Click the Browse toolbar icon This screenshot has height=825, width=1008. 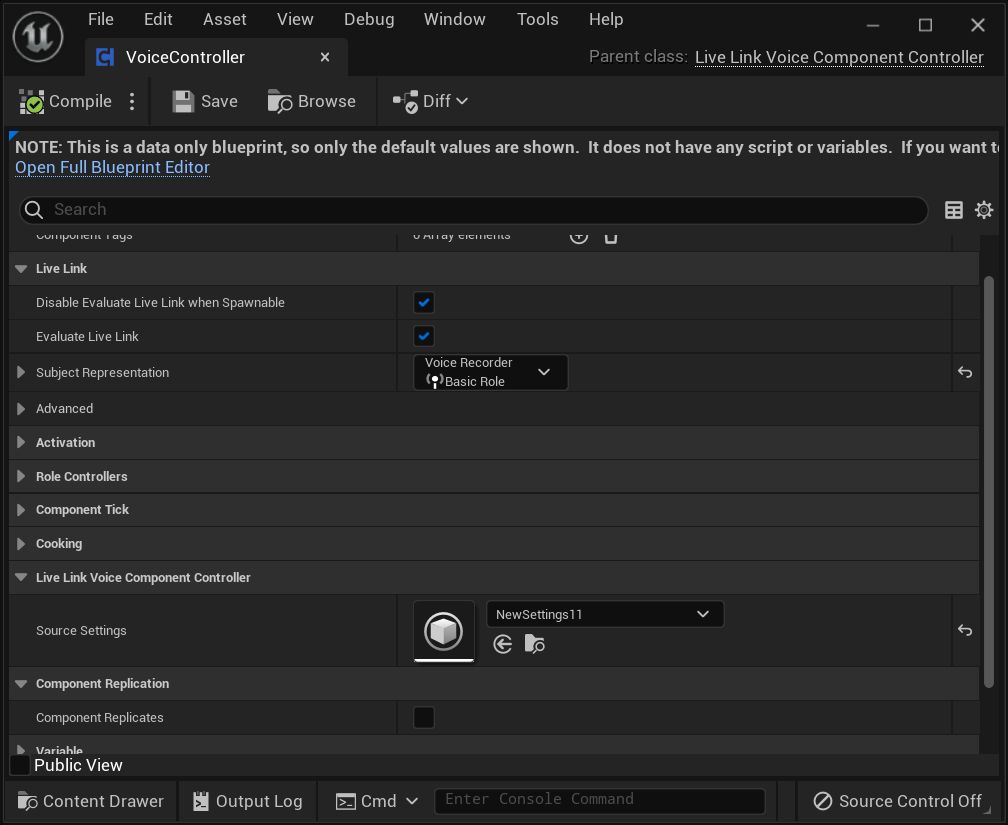(x=311, y=101)
